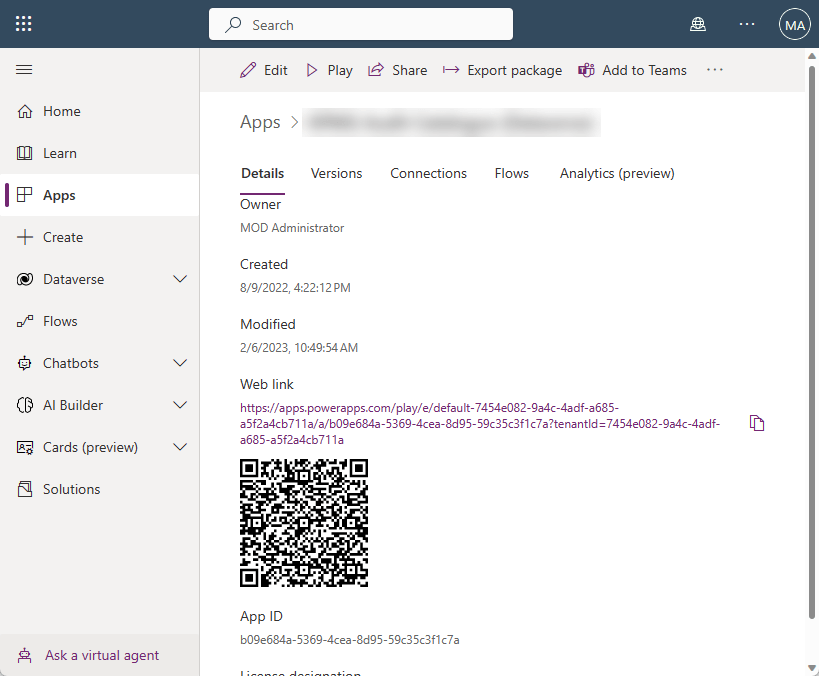Open Learn in the sidebar
819x676 pixels.
point(99,153)
